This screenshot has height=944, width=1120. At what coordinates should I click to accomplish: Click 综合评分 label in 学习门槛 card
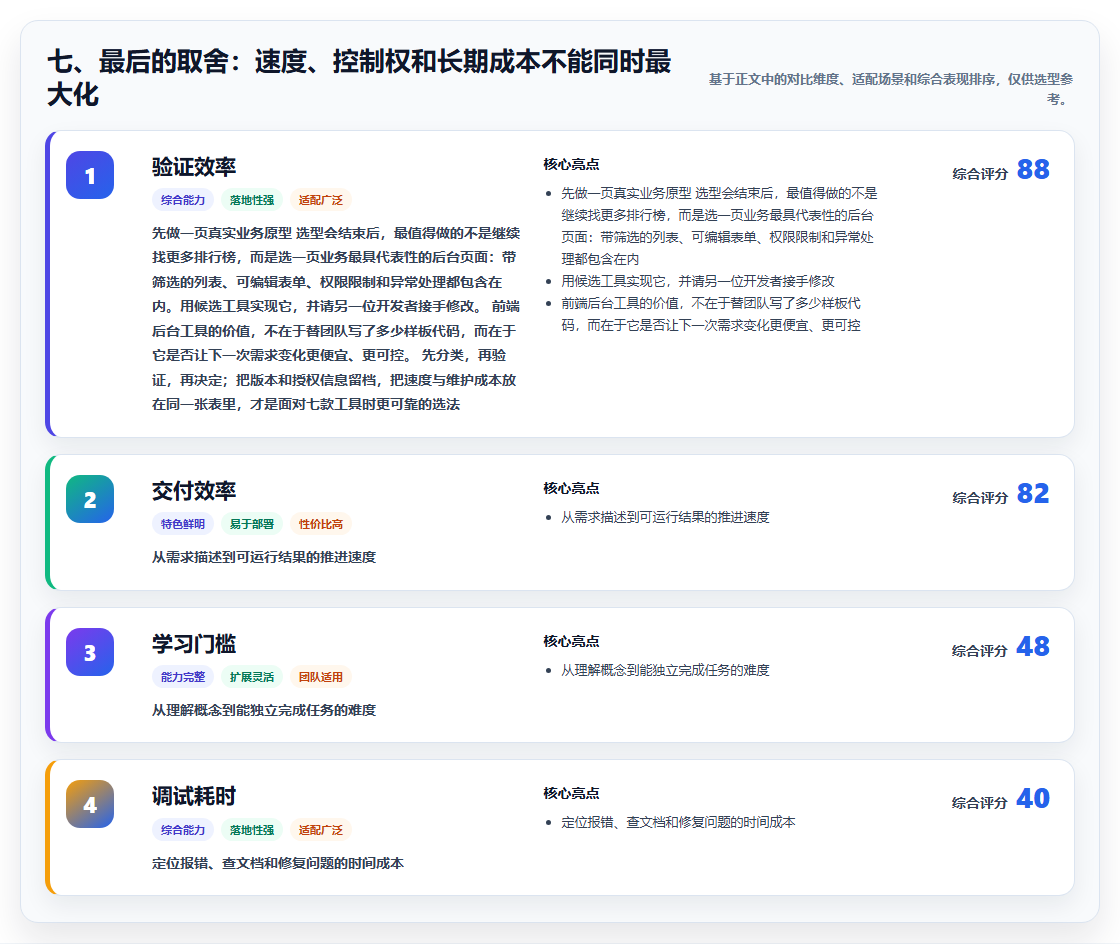[980, 651]
